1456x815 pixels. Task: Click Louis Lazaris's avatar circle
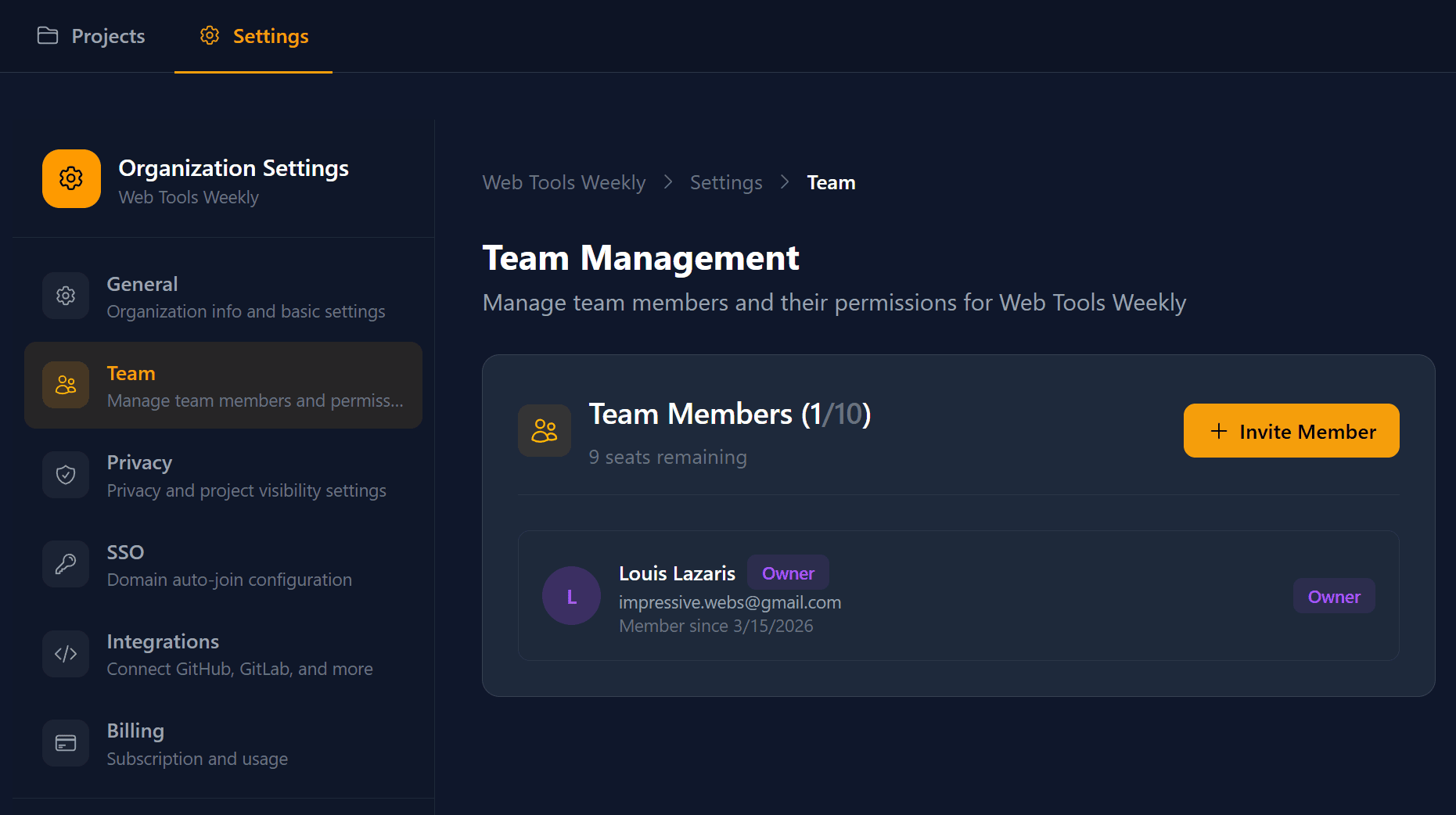click(570, 595)
